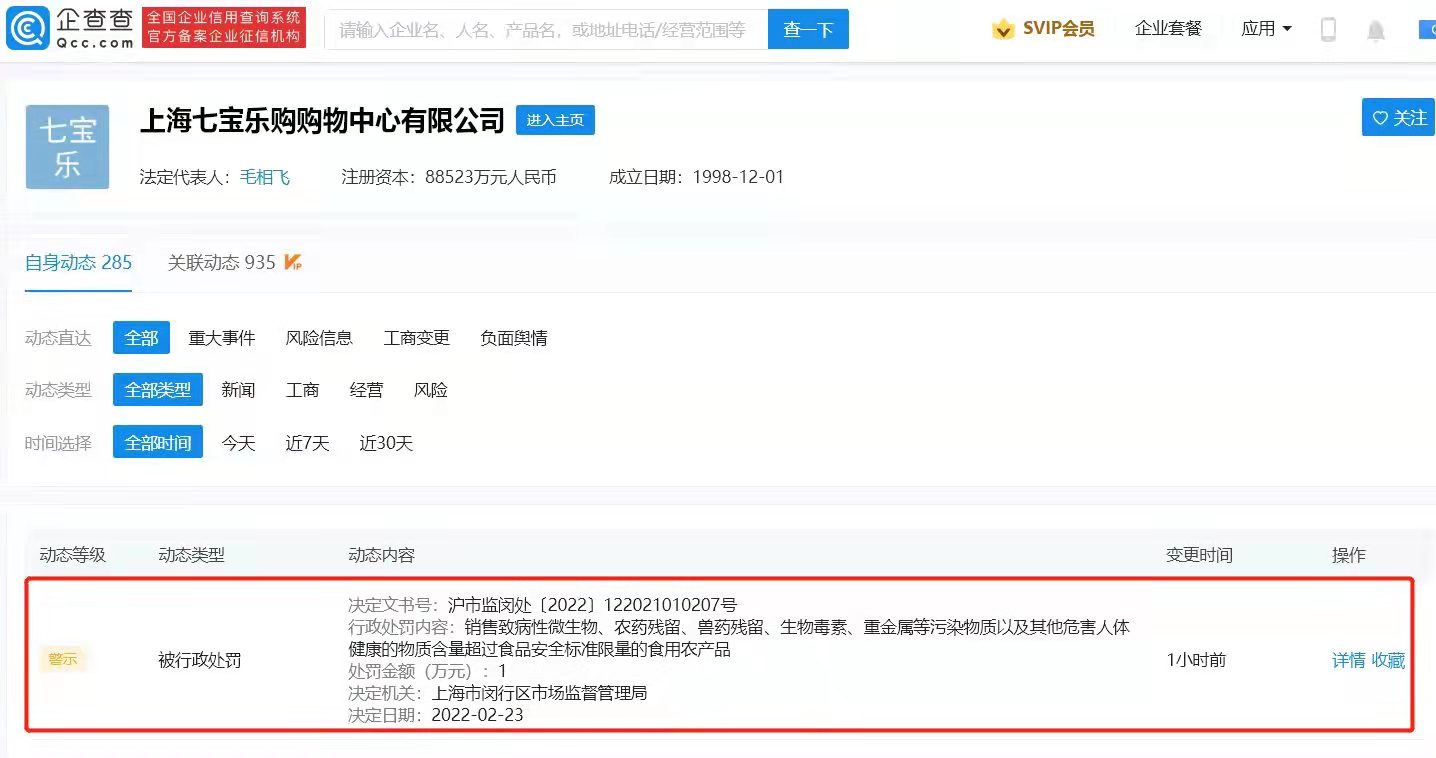Select 工商变更 filter

click(417, 338)
